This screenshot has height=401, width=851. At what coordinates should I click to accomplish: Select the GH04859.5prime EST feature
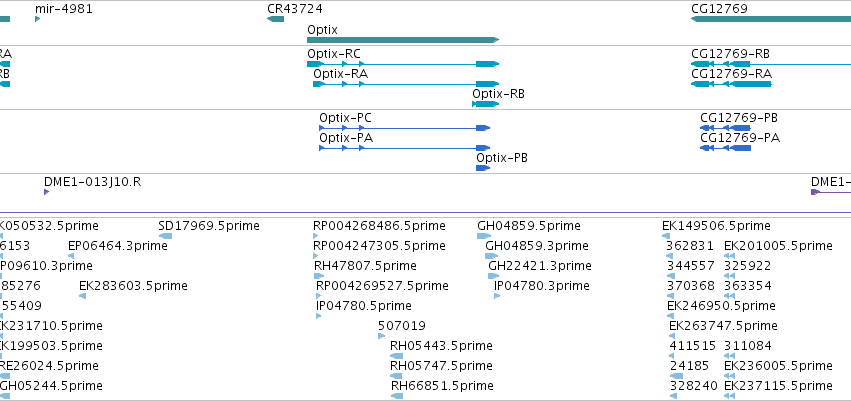[x=484, y=236]
